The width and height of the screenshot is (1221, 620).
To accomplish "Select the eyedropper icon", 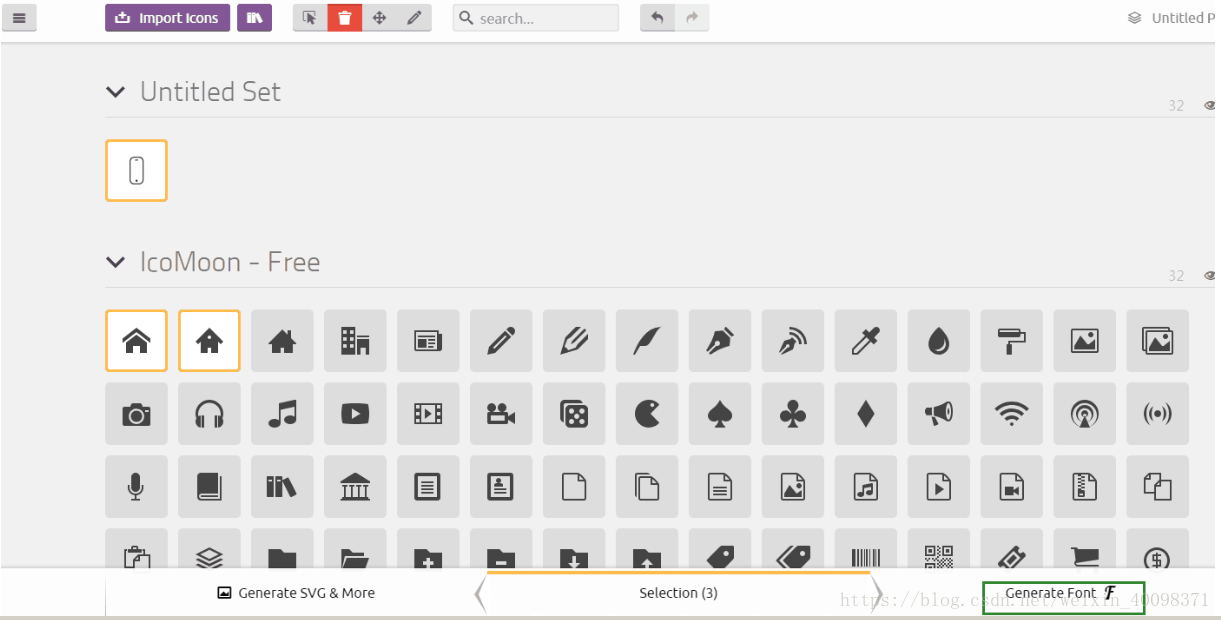I will pyautogui.click(x=866, y=341).
